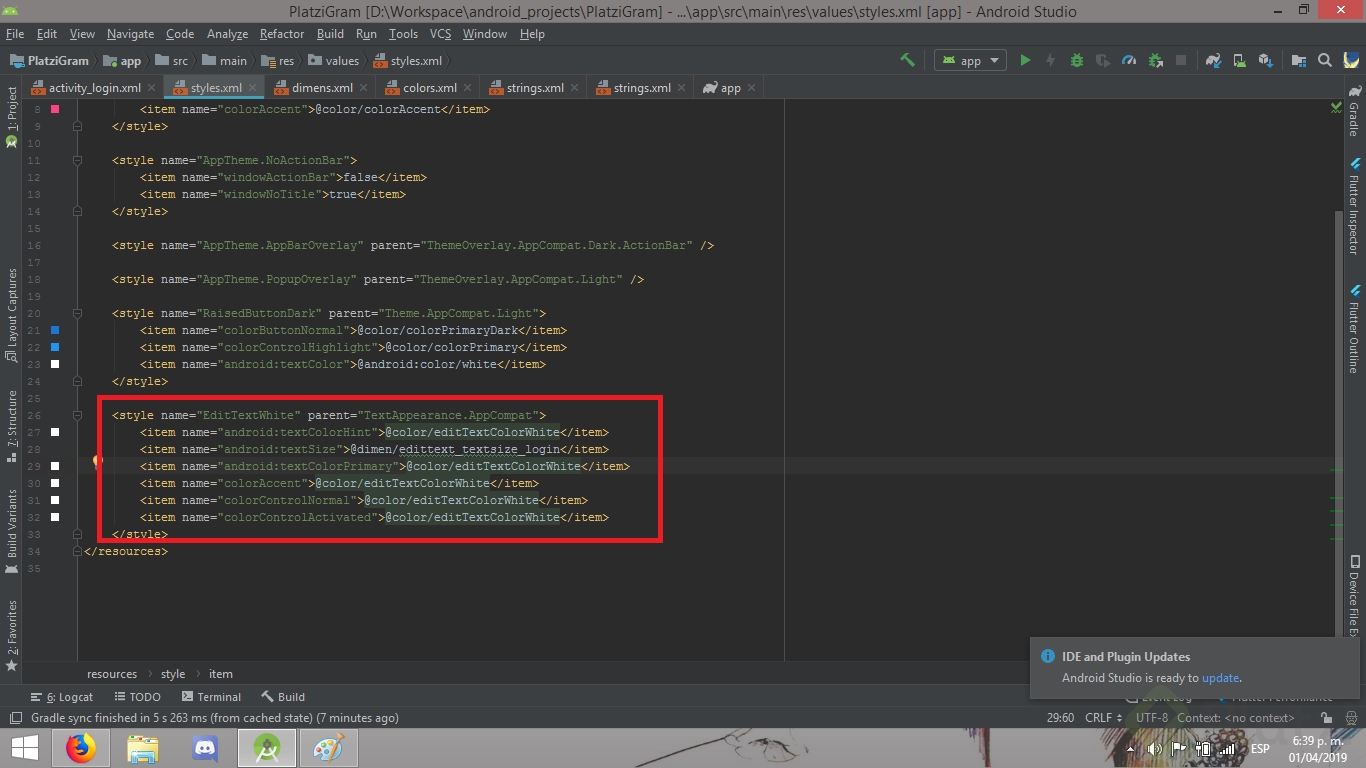Attach debugger to Android process icon

point(1155,60)
